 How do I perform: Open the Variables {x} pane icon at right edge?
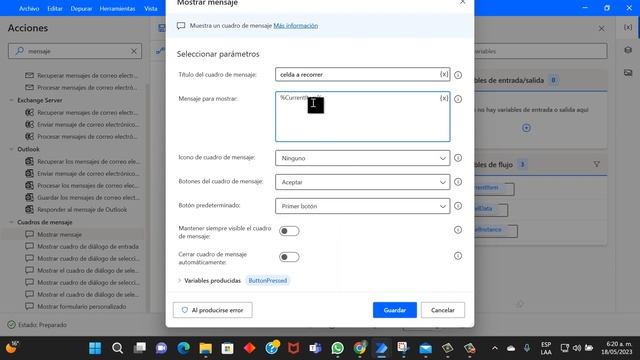(628, 27)
